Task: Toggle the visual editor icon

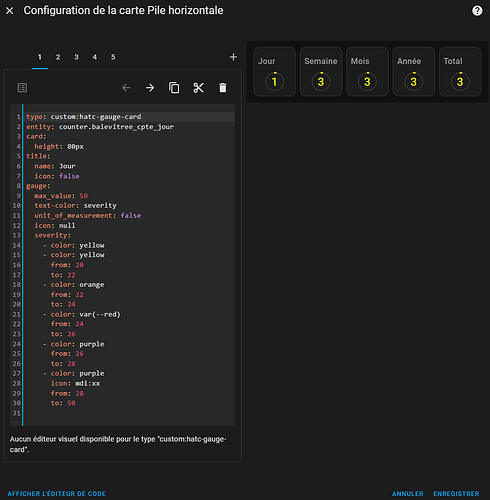Action: coord(22,88)
